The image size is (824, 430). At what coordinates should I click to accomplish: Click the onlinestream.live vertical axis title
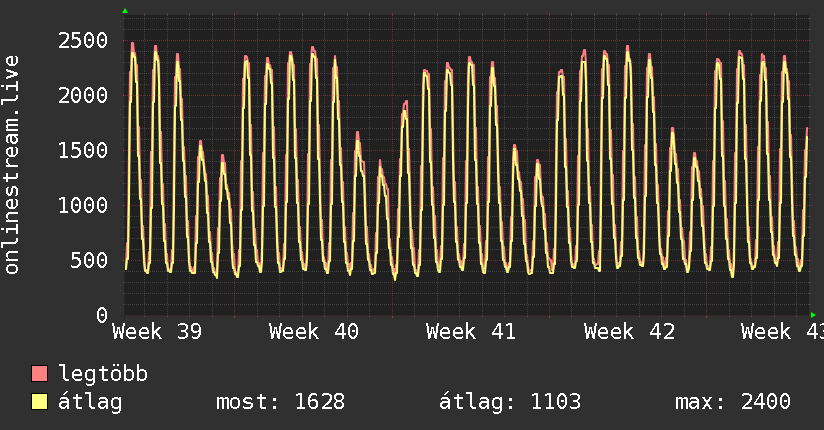(x=12, y=165)
